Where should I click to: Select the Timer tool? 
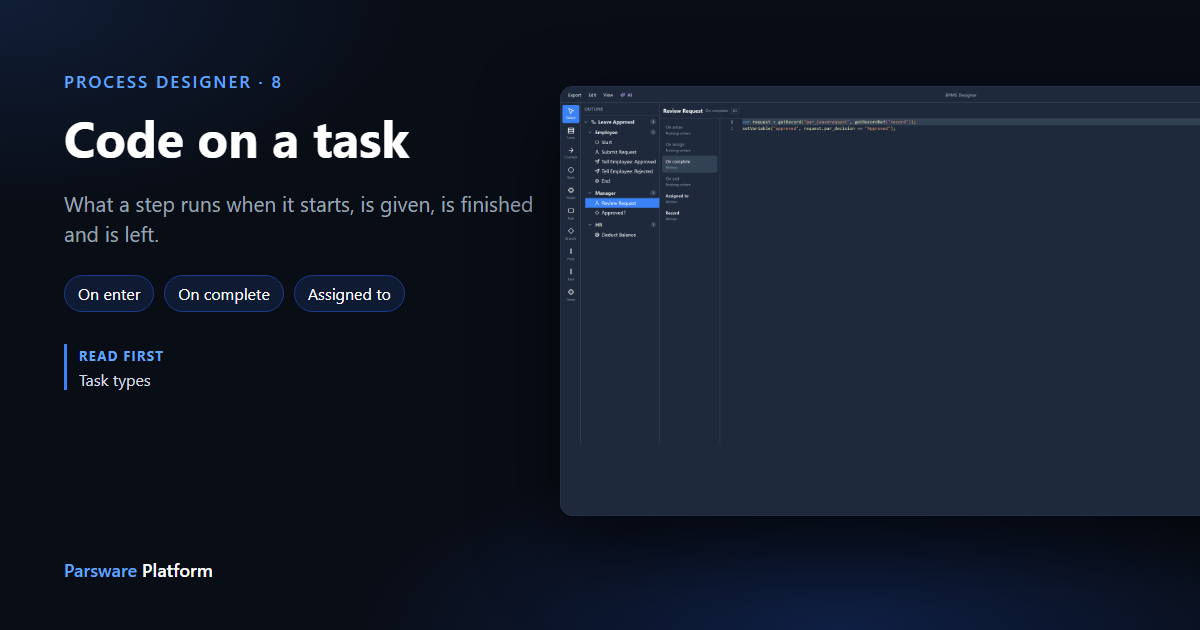coord(571,295)
